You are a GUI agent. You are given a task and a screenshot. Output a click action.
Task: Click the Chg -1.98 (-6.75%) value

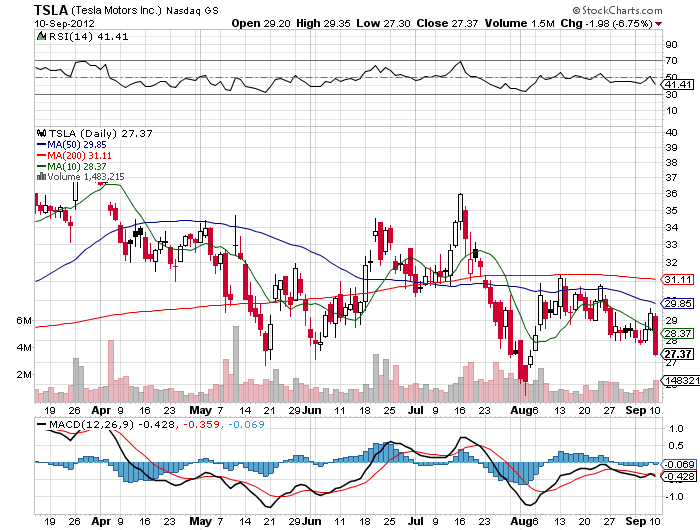pos(607,24)
